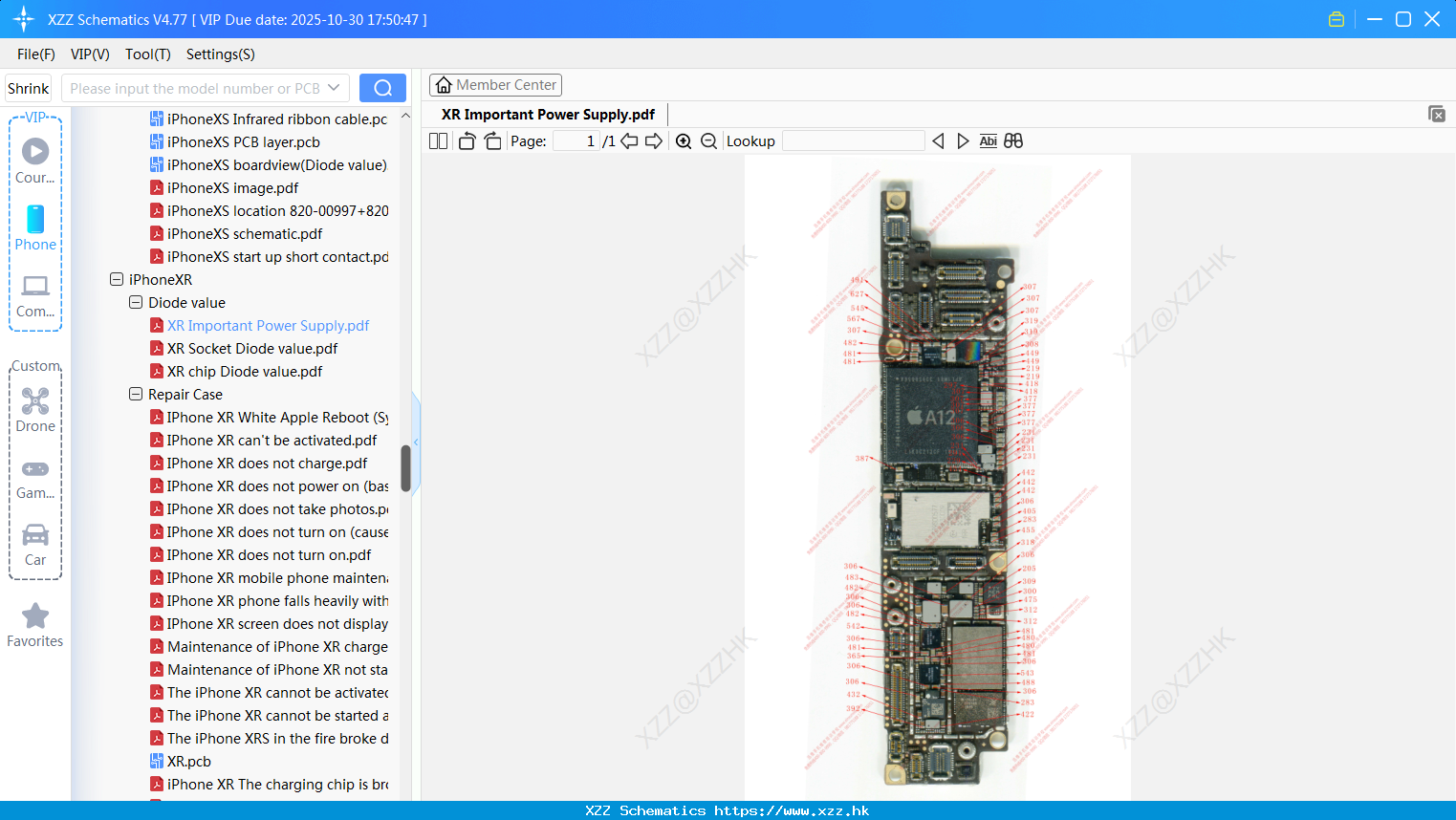Open IPhone XR can't be activated.pdf
This screenshot has height=820, width=1456.
point(272,441)
